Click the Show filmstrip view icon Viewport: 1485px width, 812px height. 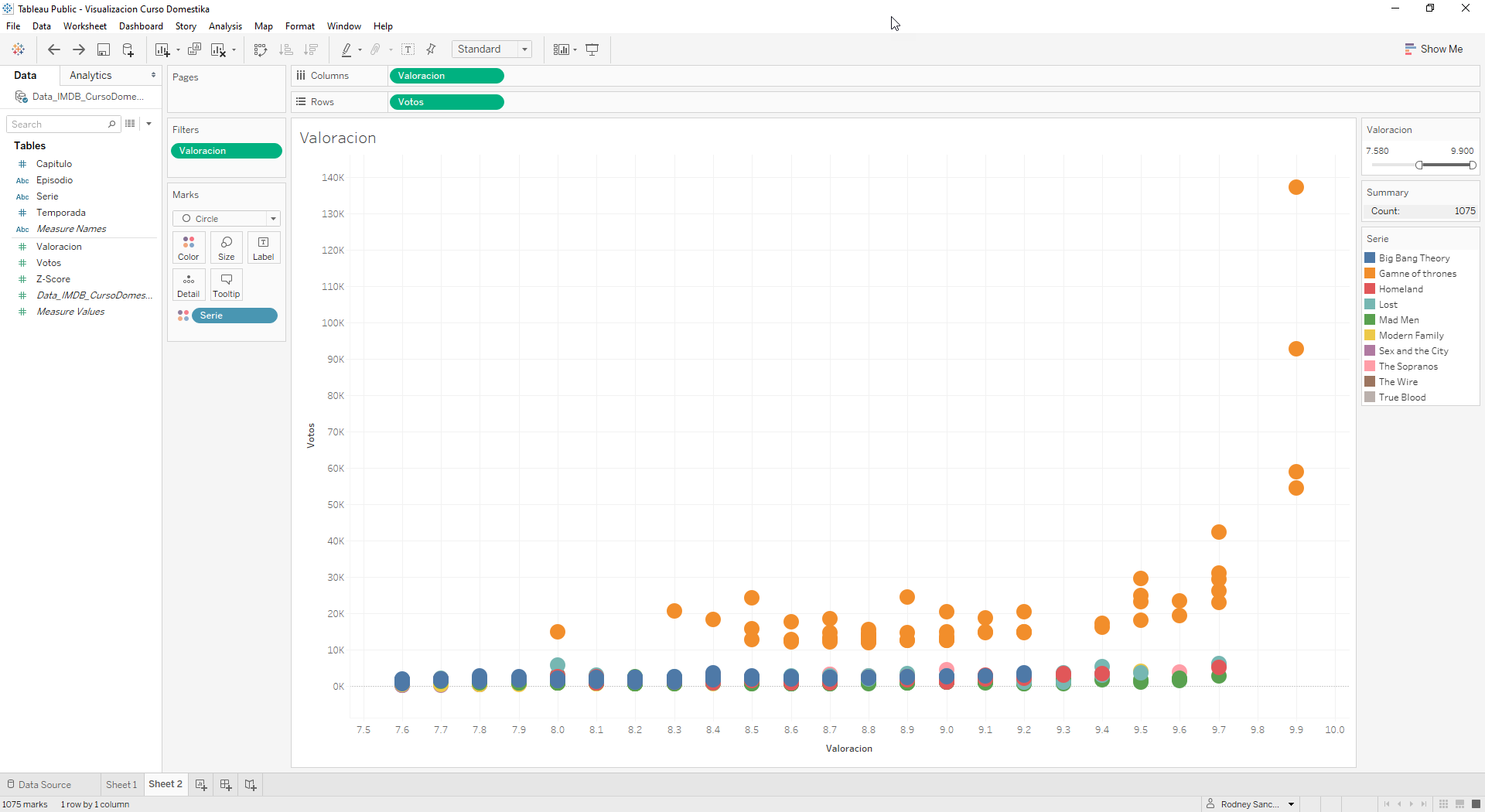(1459, 804)
